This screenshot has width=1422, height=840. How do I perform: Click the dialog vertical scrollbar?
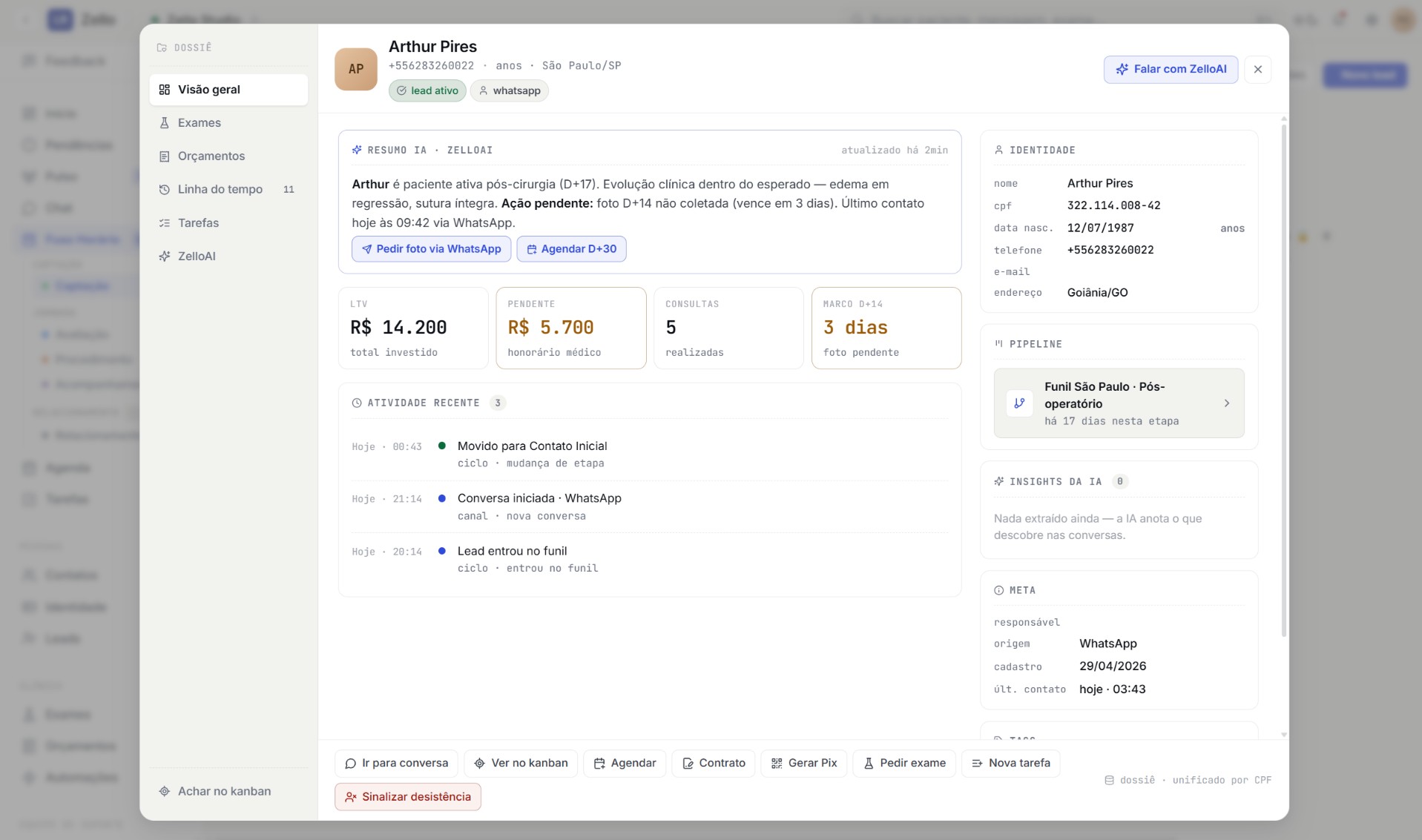(1284, 380)
